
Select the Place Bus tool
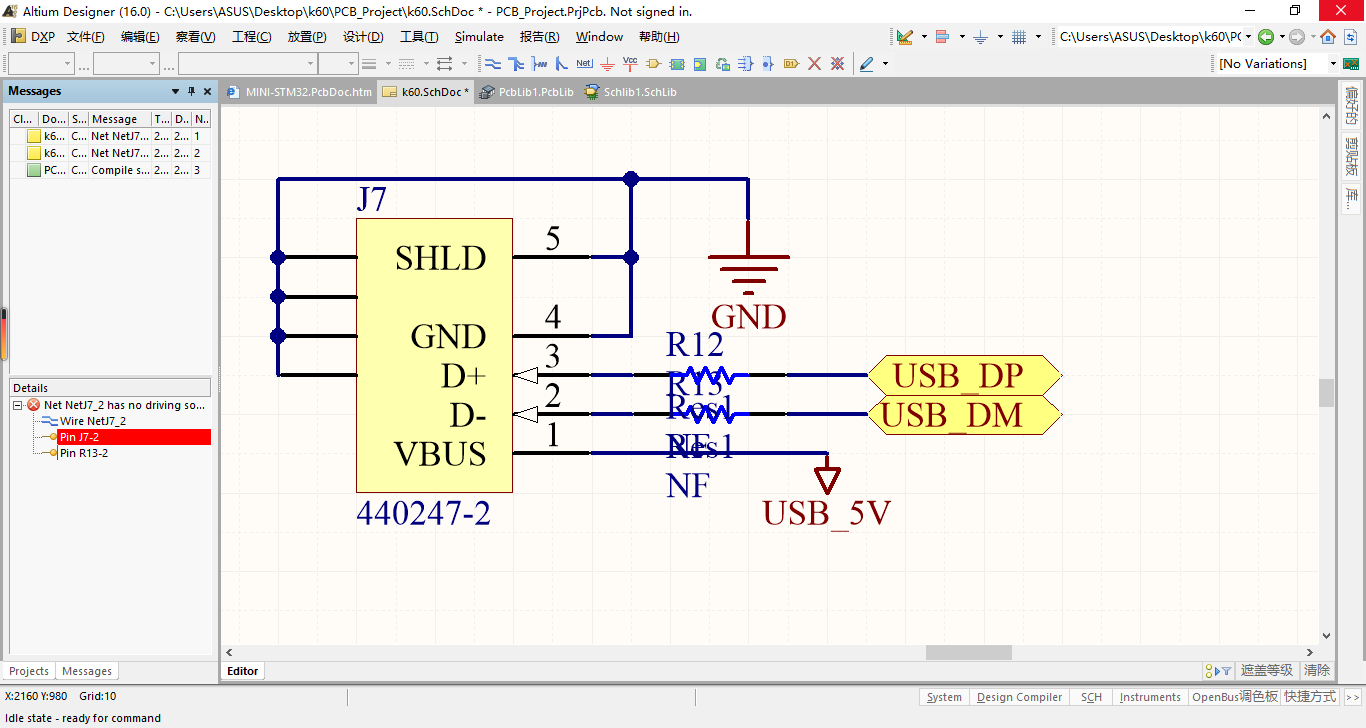click(516, 63)
